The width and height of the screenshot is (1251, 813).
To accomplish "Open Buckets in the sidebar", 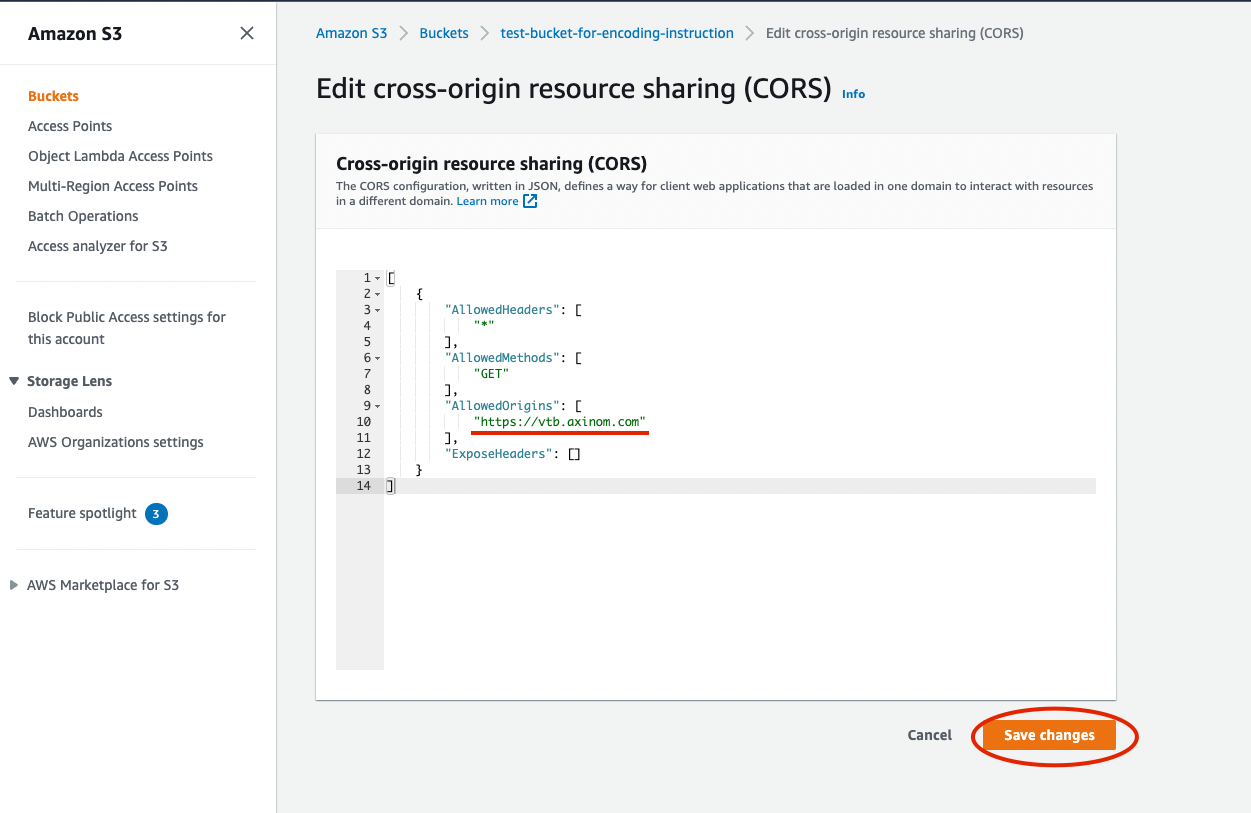I will pyautogui.click(x=53, y=96).
